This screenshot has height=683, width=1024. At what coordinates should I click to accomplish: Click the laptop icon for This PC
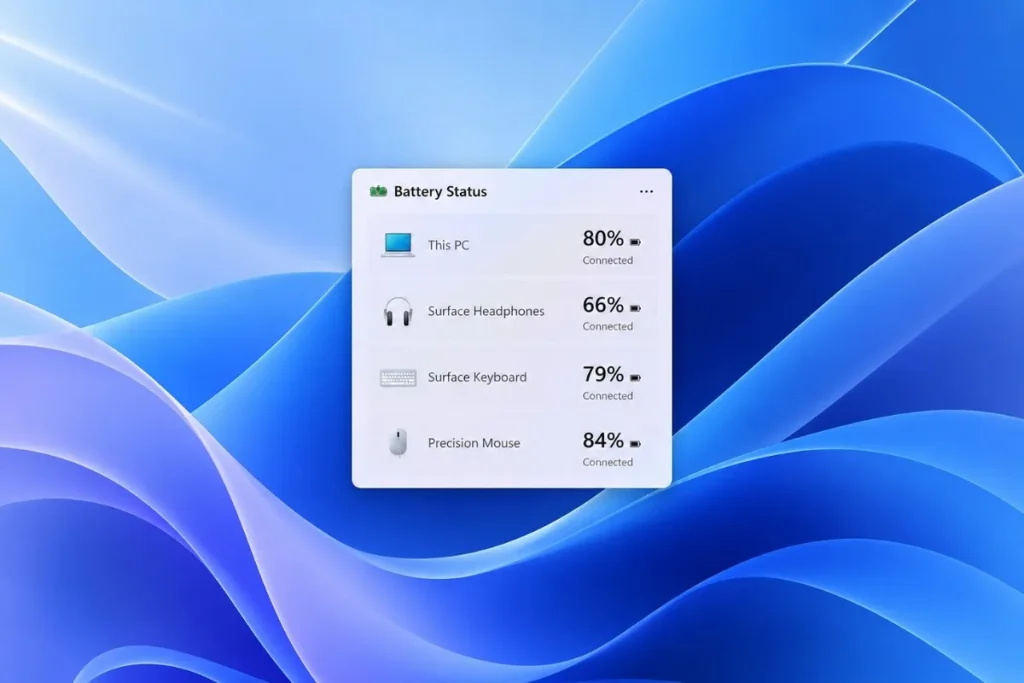398,245
